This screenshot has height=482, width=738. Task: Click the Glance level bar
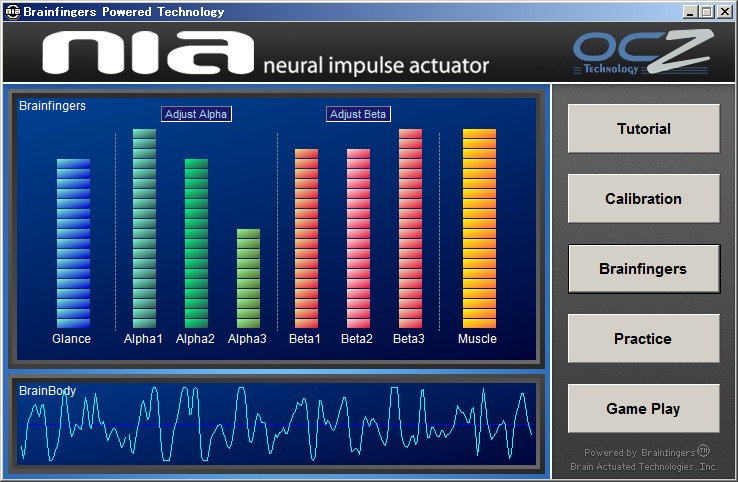tap(73, 243)
